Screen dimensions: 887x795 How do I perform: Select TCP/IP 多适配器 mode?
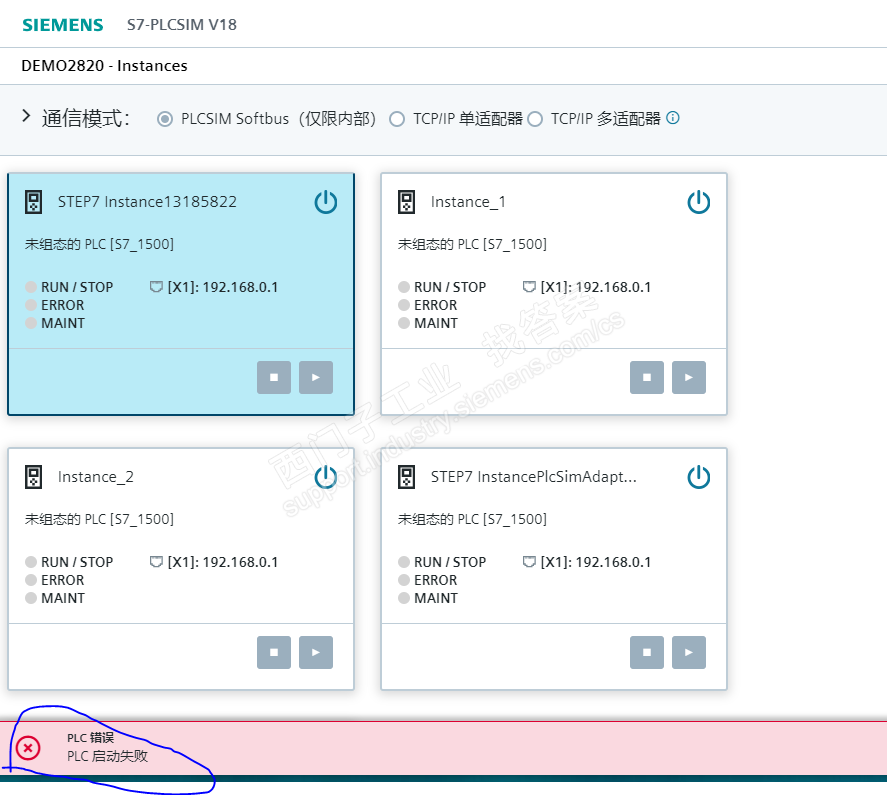coord(535,119)
